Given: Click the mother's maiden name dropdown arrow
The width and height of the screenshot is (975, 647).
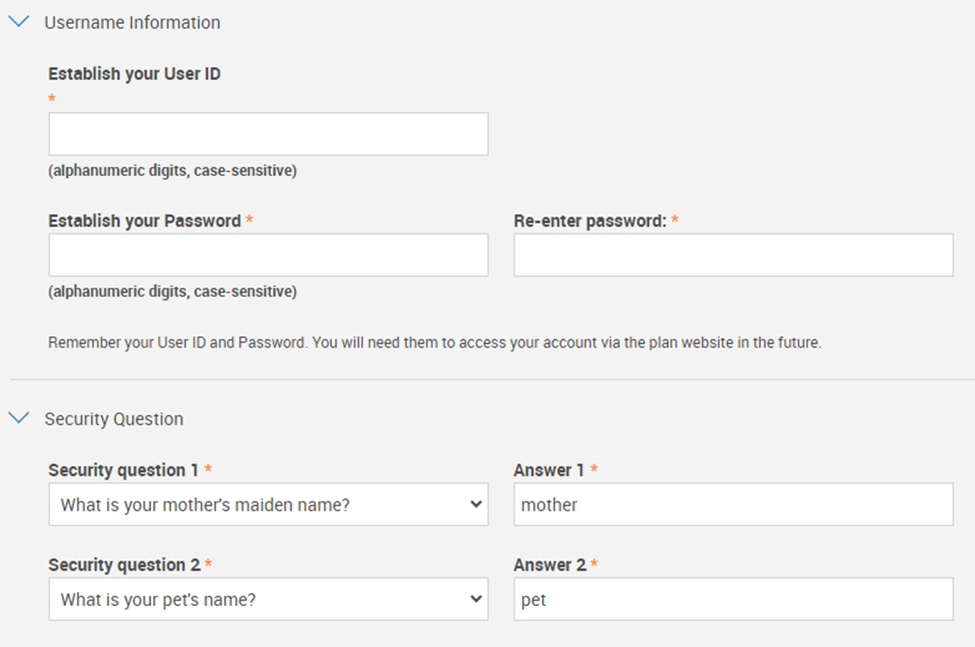Looking at the screenshot, I should click(x=476, y=505).
